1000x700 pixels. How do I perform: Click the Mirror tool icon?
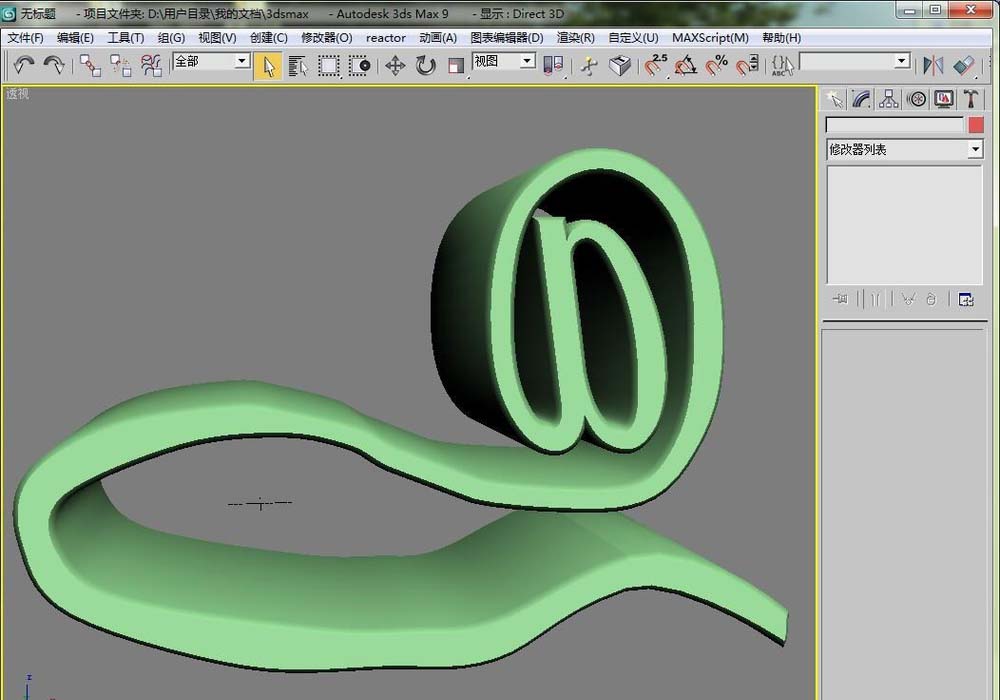pyautogui.click(x=933, y=65)
